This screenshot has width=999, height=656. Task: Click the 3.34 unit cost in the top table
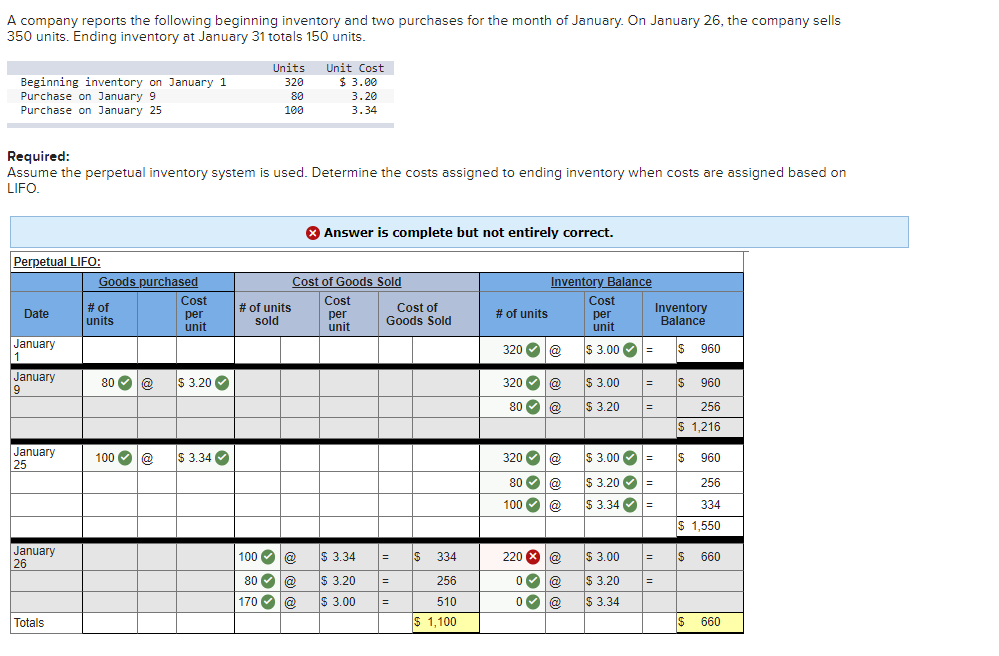(364, 110)
